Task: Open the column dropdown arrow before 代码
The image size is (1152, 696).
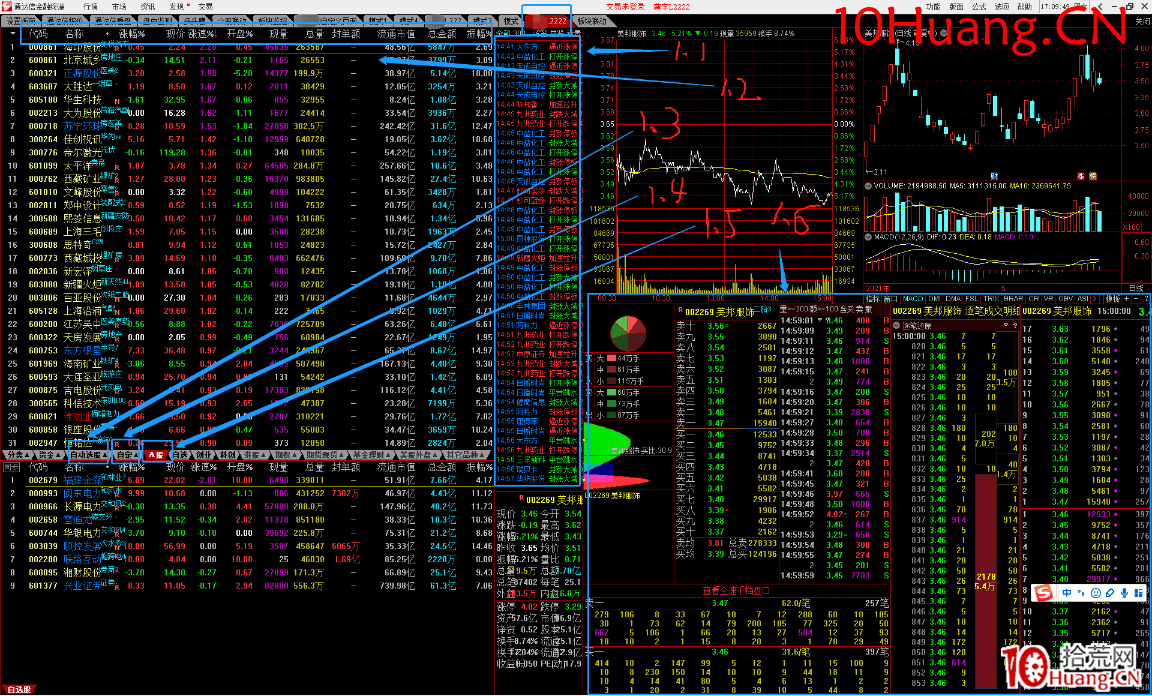Action: click(13, 34)
